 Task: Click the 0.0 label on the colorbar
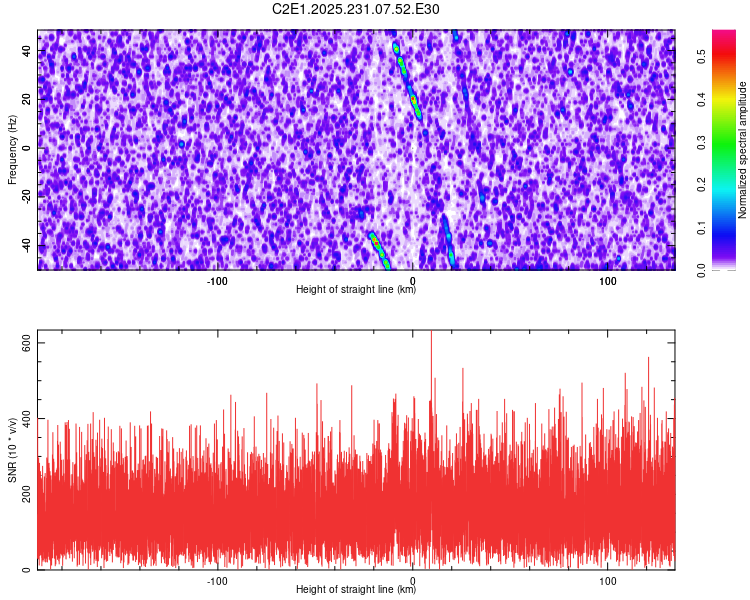(702, 270)
